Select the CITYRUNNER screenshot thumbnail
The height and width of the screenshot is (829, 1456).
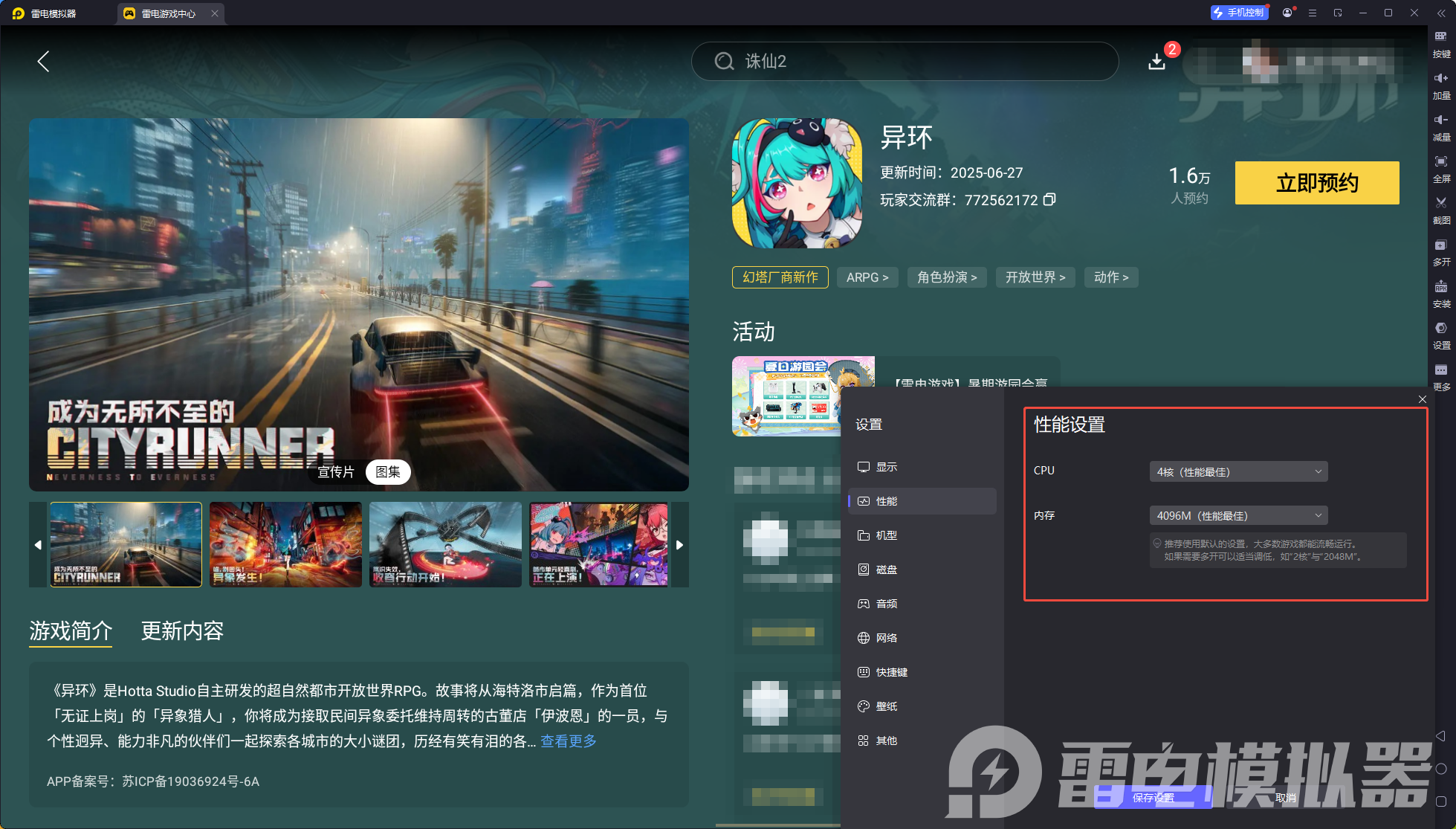125,544
